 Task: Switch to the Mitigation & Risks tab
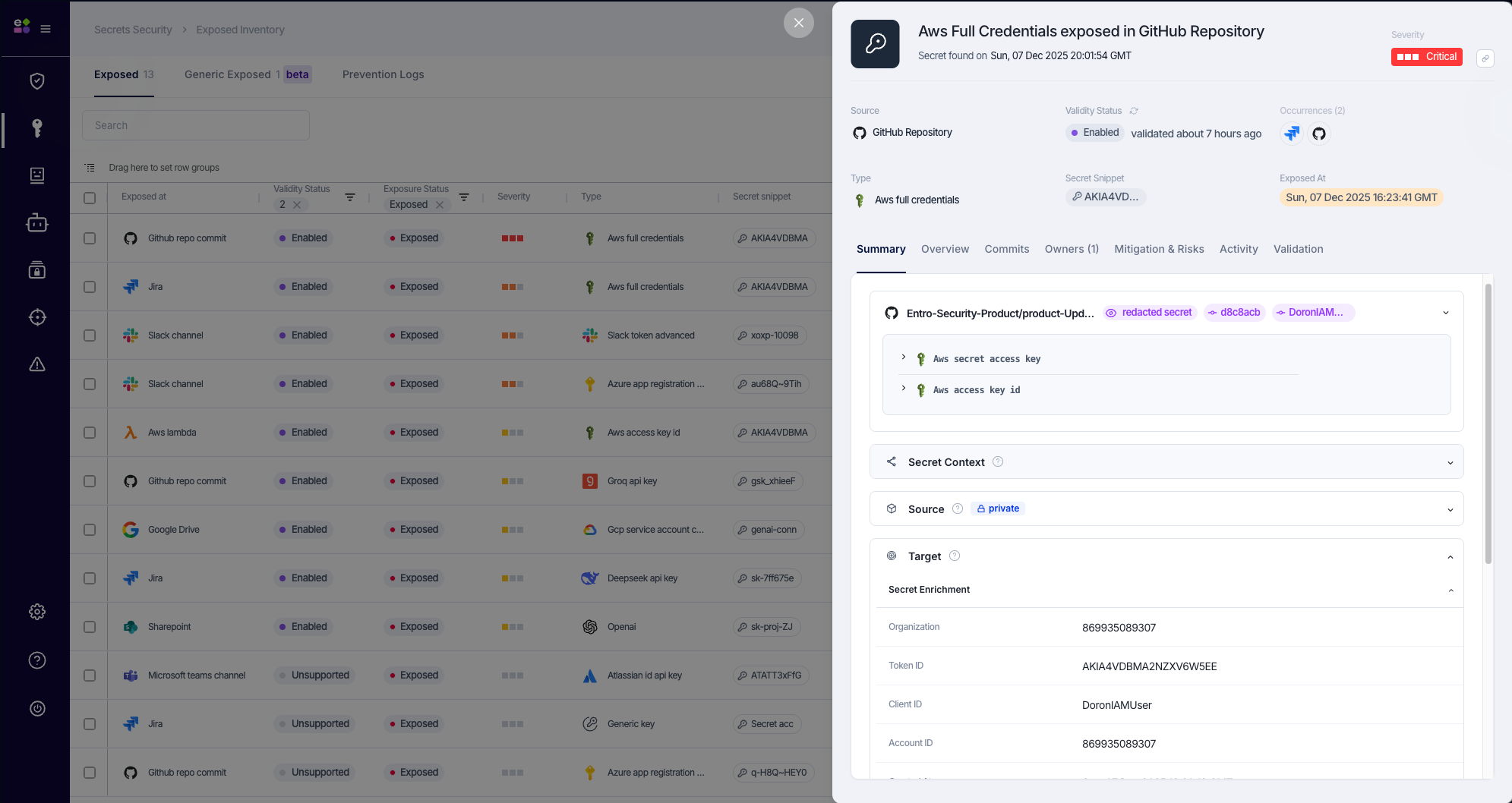point(1159,249)
